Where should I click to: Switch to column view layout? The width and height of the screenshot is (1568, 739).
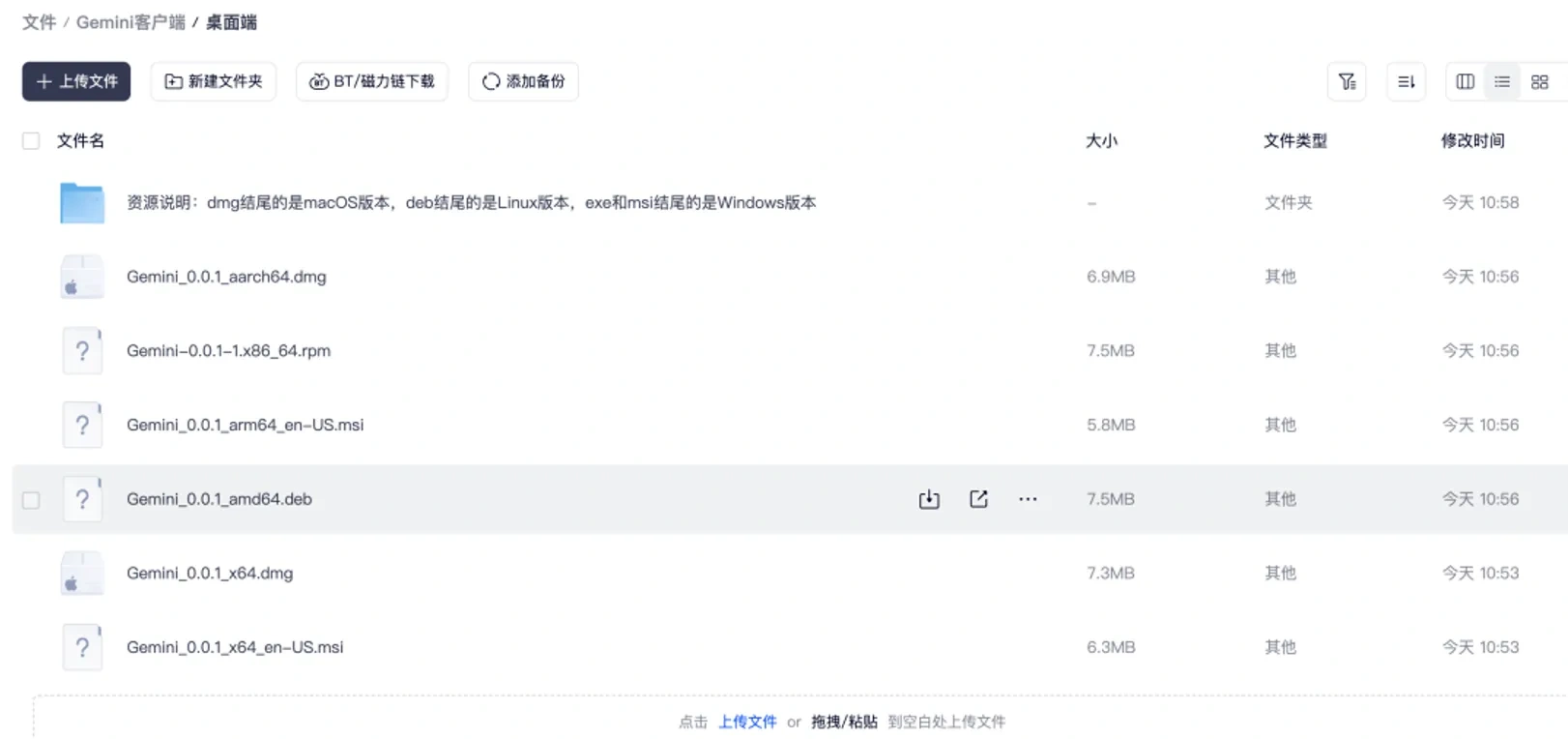click(1465, 82)
